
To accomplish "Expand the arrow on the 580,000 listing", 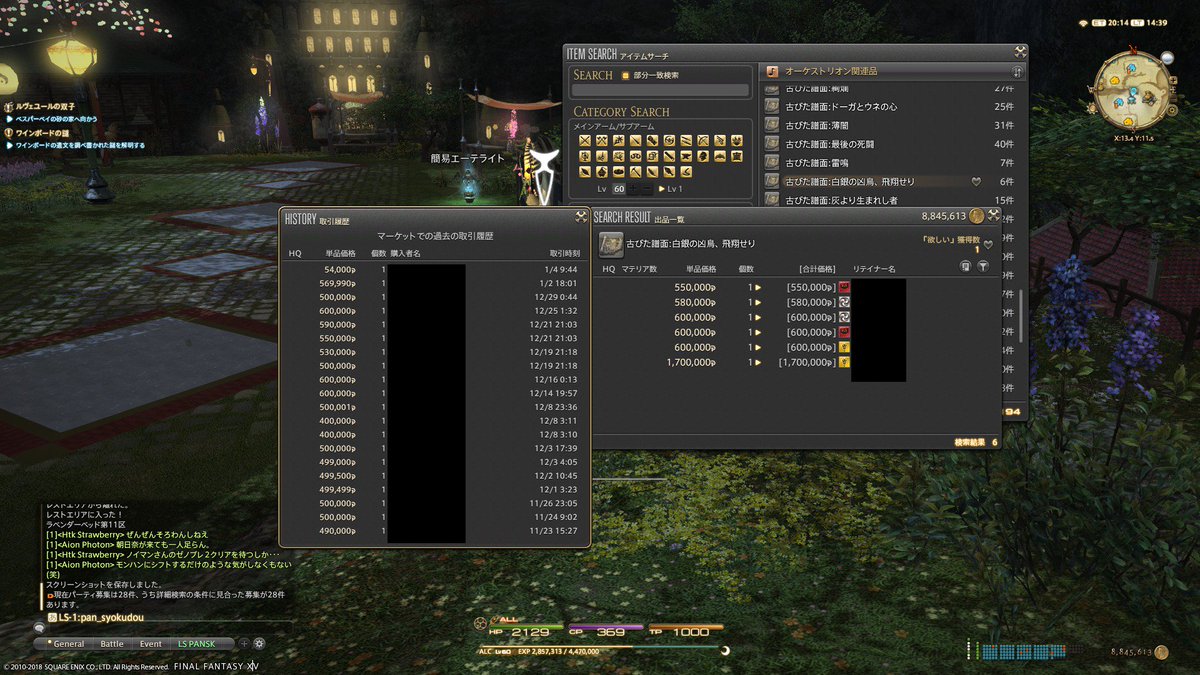I will [x=757, y=302].
